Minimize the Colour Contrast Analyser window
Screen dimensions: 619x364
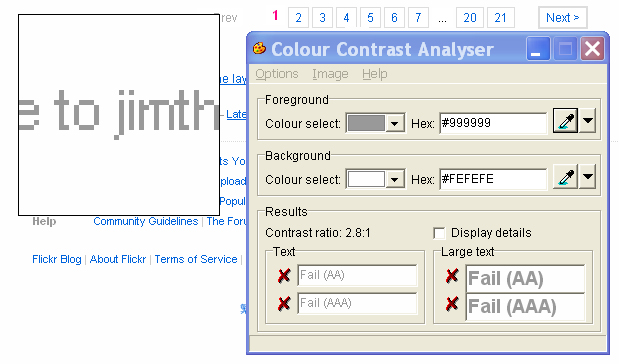click(x=538, y=49)
